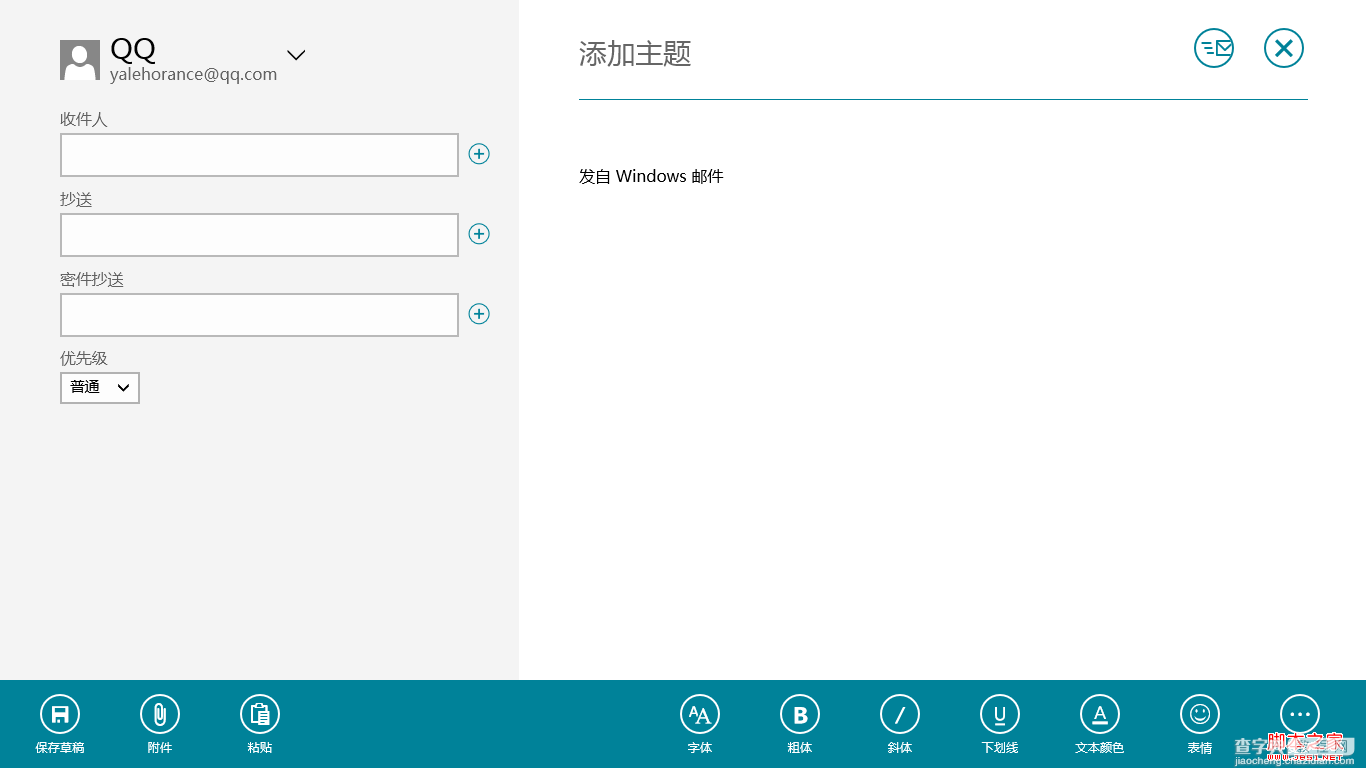
Task: Toggle 下划线 underline formatting
Action: tap(1000, 714)
